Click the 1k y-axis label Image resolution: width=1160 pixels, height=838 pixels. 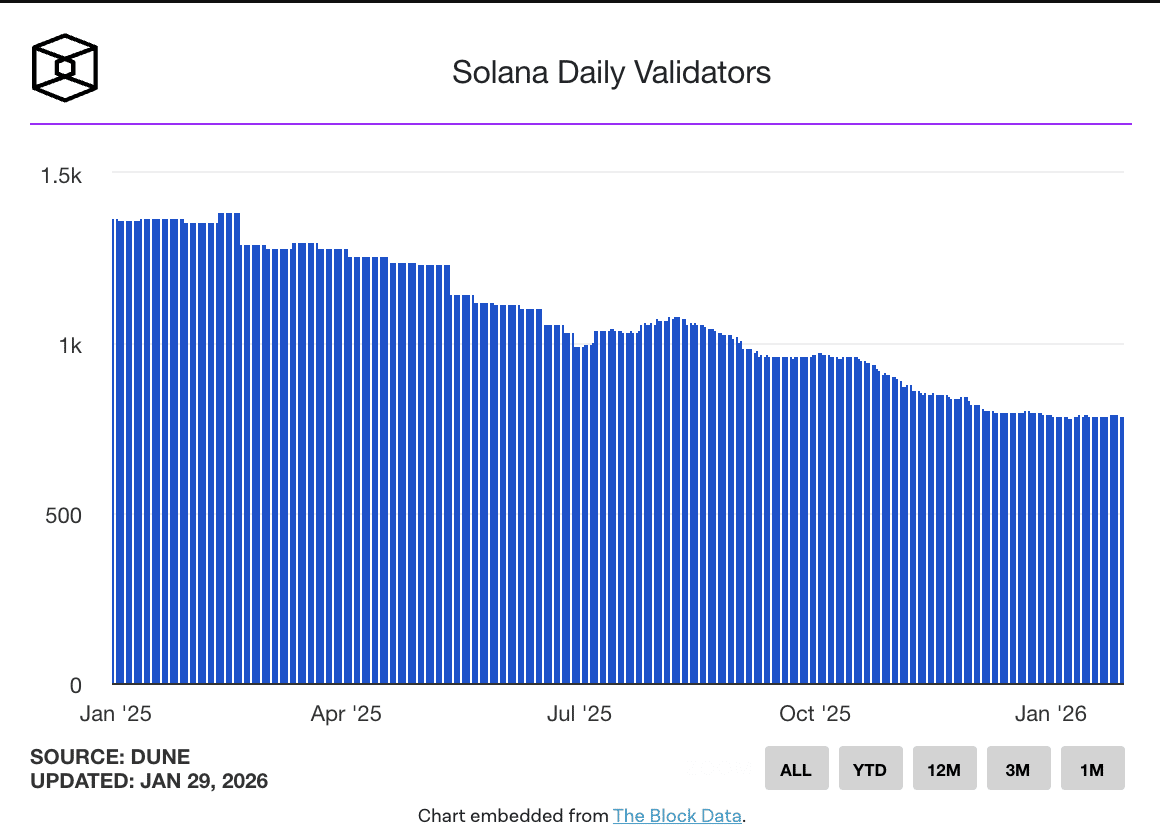[69, 346]
